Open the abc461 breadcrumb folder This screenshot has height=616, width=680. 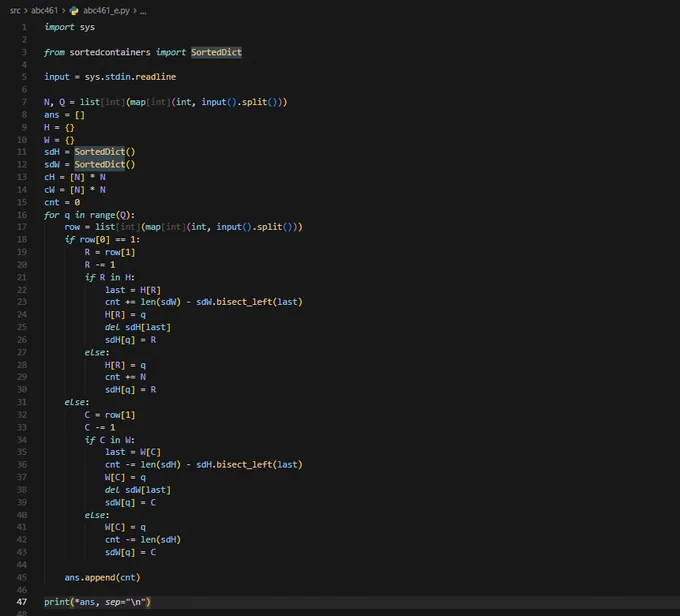click(x=44, y=10)
